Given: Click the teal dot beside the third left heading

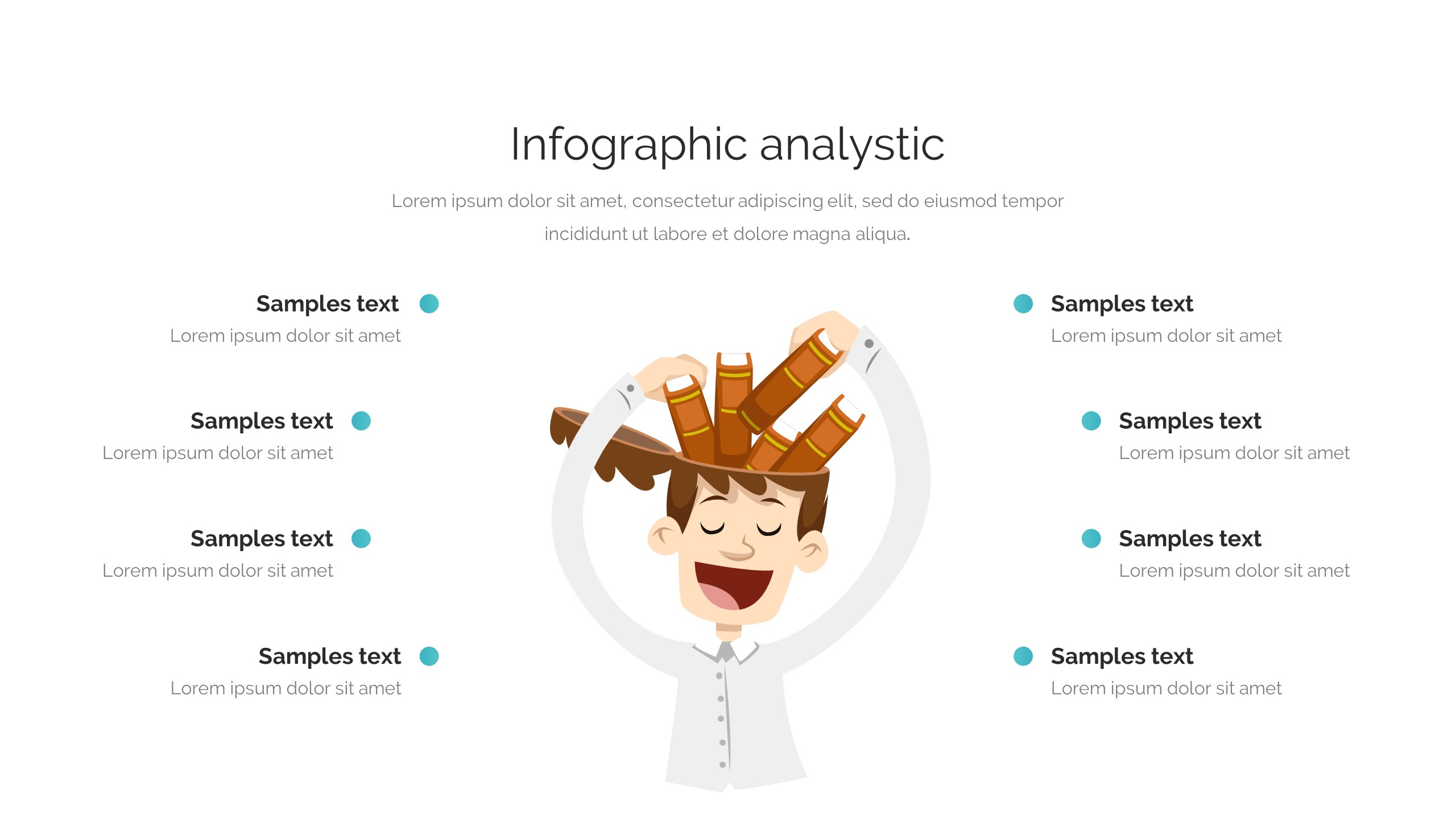Looking at the screenshot, I should [x=361, y=539].
